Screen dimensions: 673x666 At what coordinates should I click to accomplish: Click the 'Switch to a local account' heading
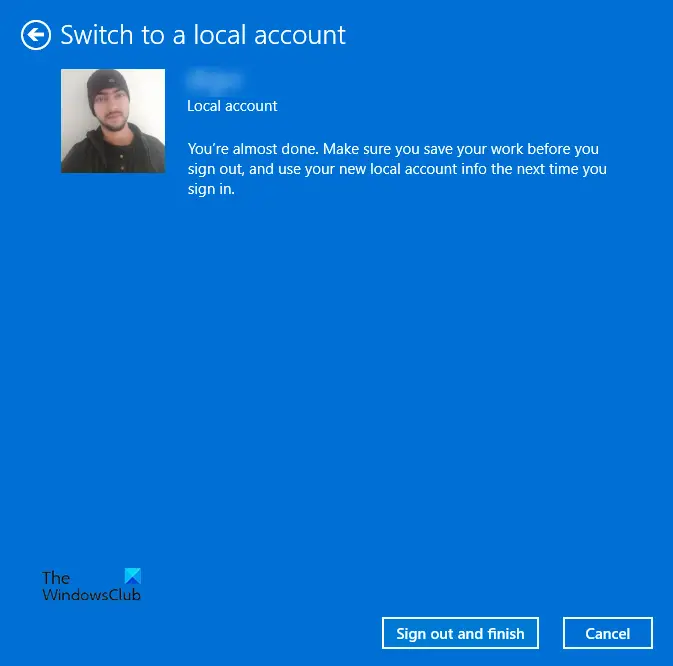(203, 35)
